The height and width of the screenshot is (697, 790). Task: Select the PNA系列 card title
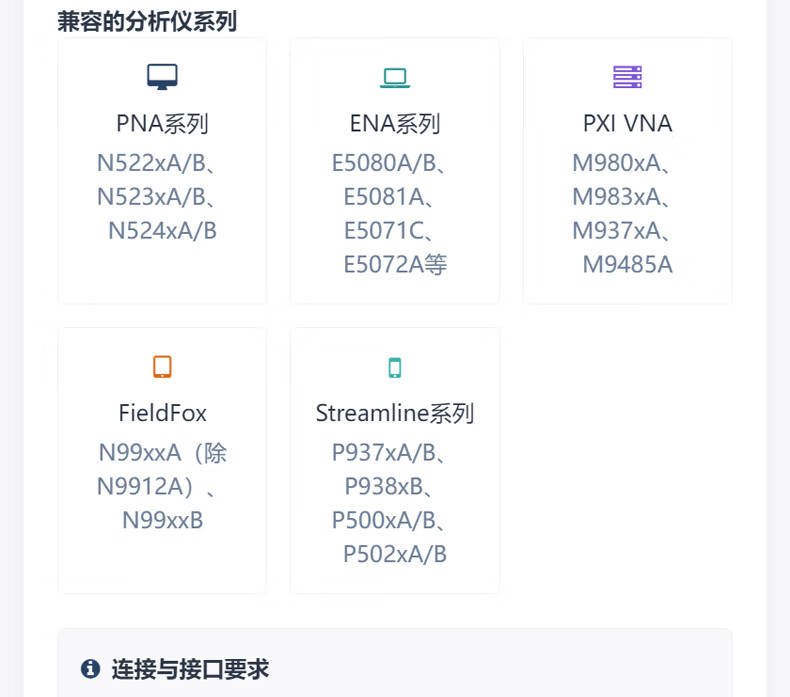[x=162, y=124]
